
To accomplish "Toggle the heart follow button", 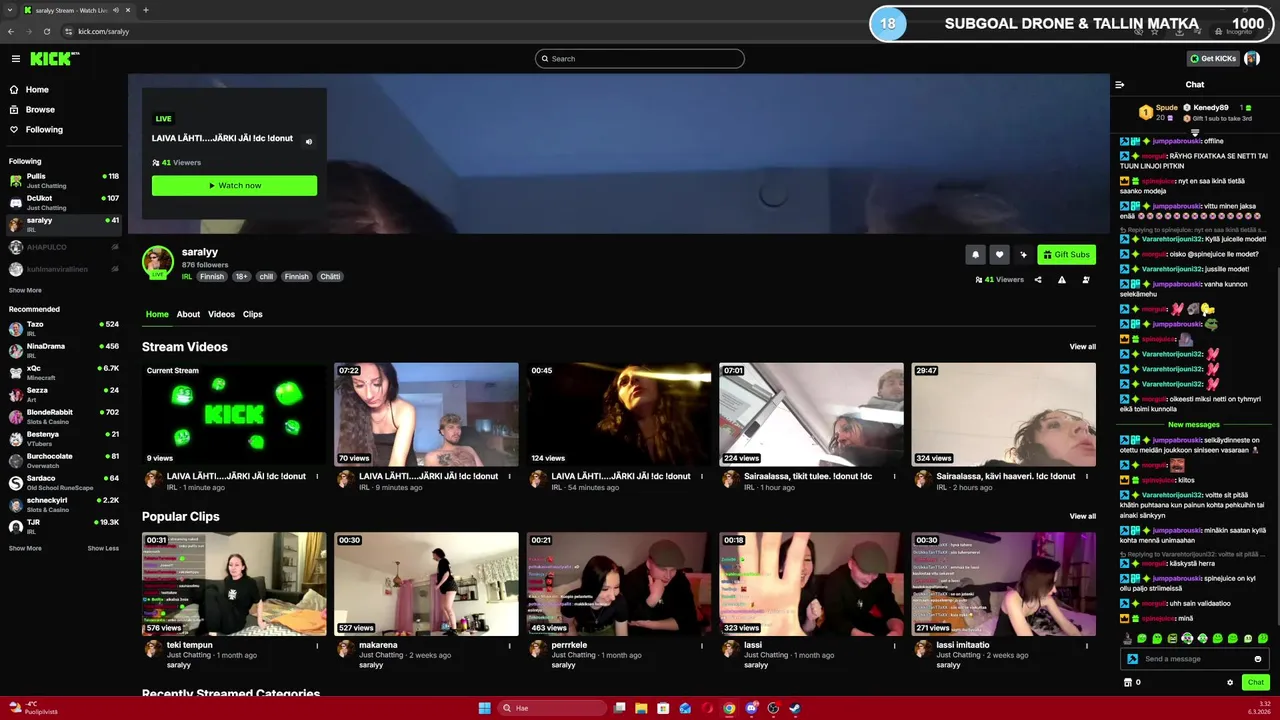I will point(999,254).
